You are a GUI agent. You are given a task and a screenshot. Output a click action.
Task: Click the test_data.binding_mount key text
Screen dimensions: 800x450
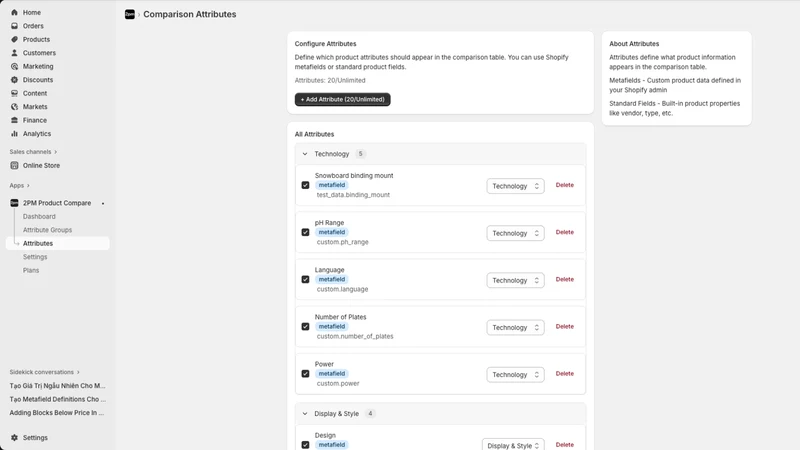[353, 195]
